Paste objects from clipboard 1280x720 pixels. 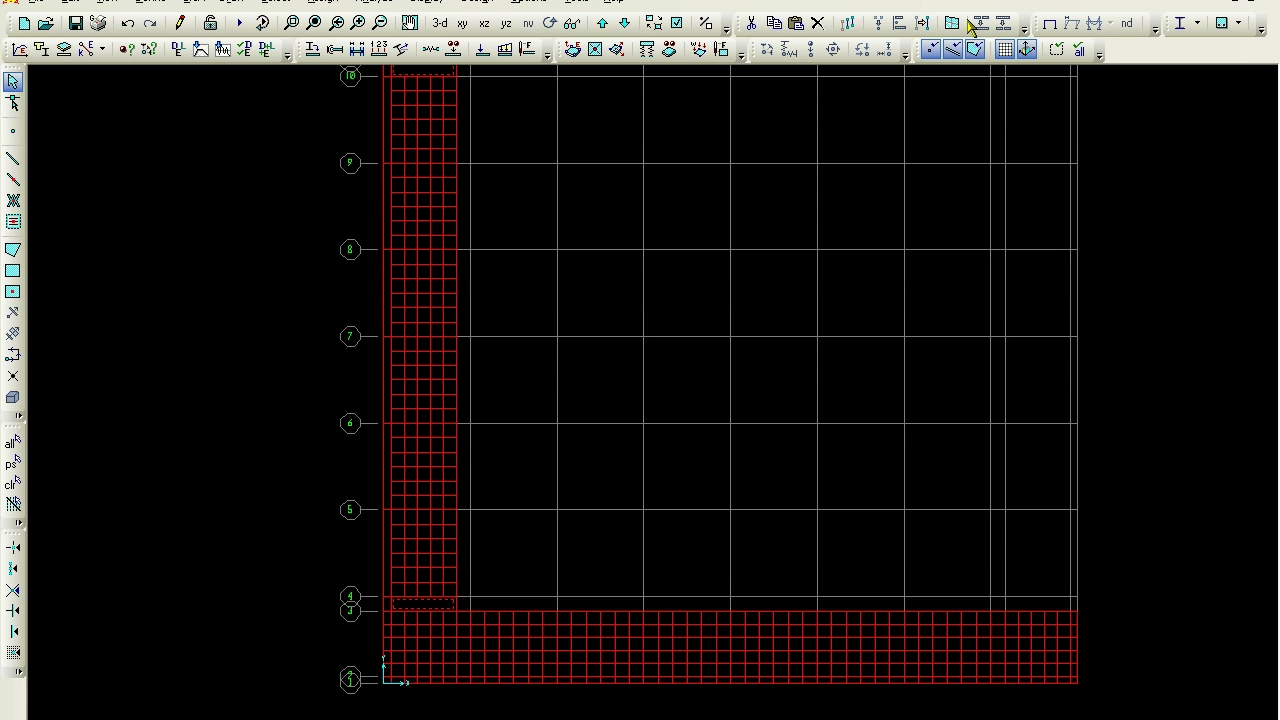click(795, 23)
